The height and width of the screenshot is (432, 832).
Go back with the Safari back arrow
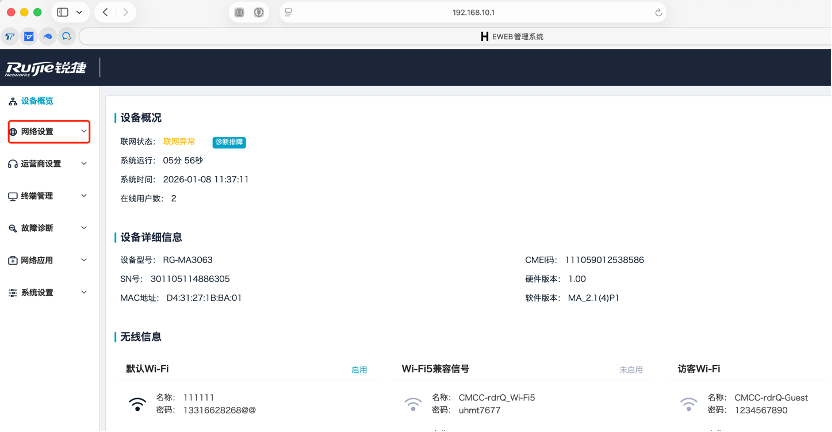(105, 12)
